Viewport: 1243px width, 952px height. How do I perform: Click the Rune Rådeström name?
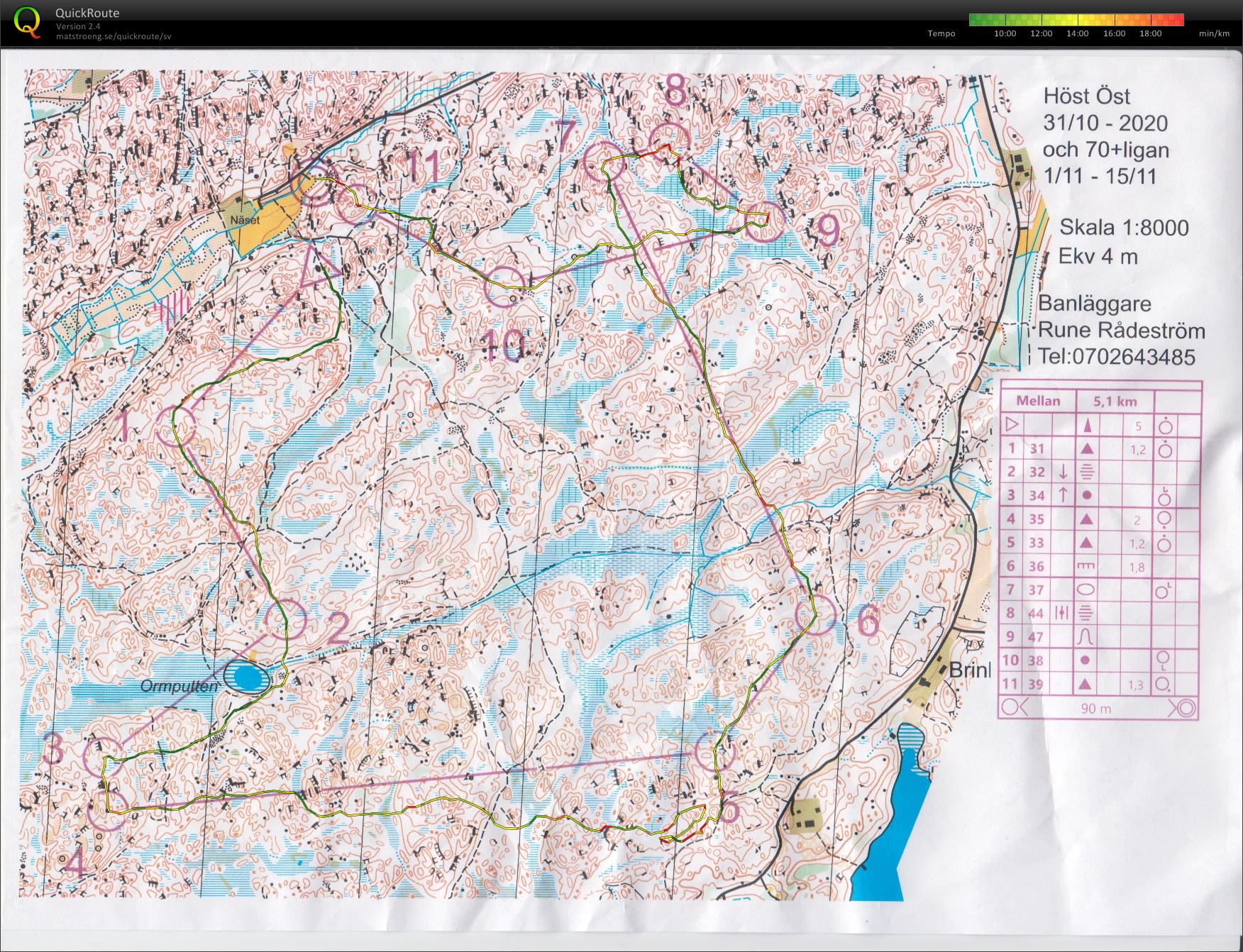point(1122,331)
